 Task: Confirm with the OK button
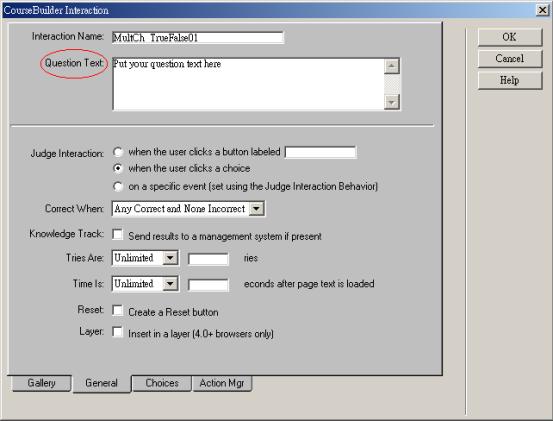(510, 37)
